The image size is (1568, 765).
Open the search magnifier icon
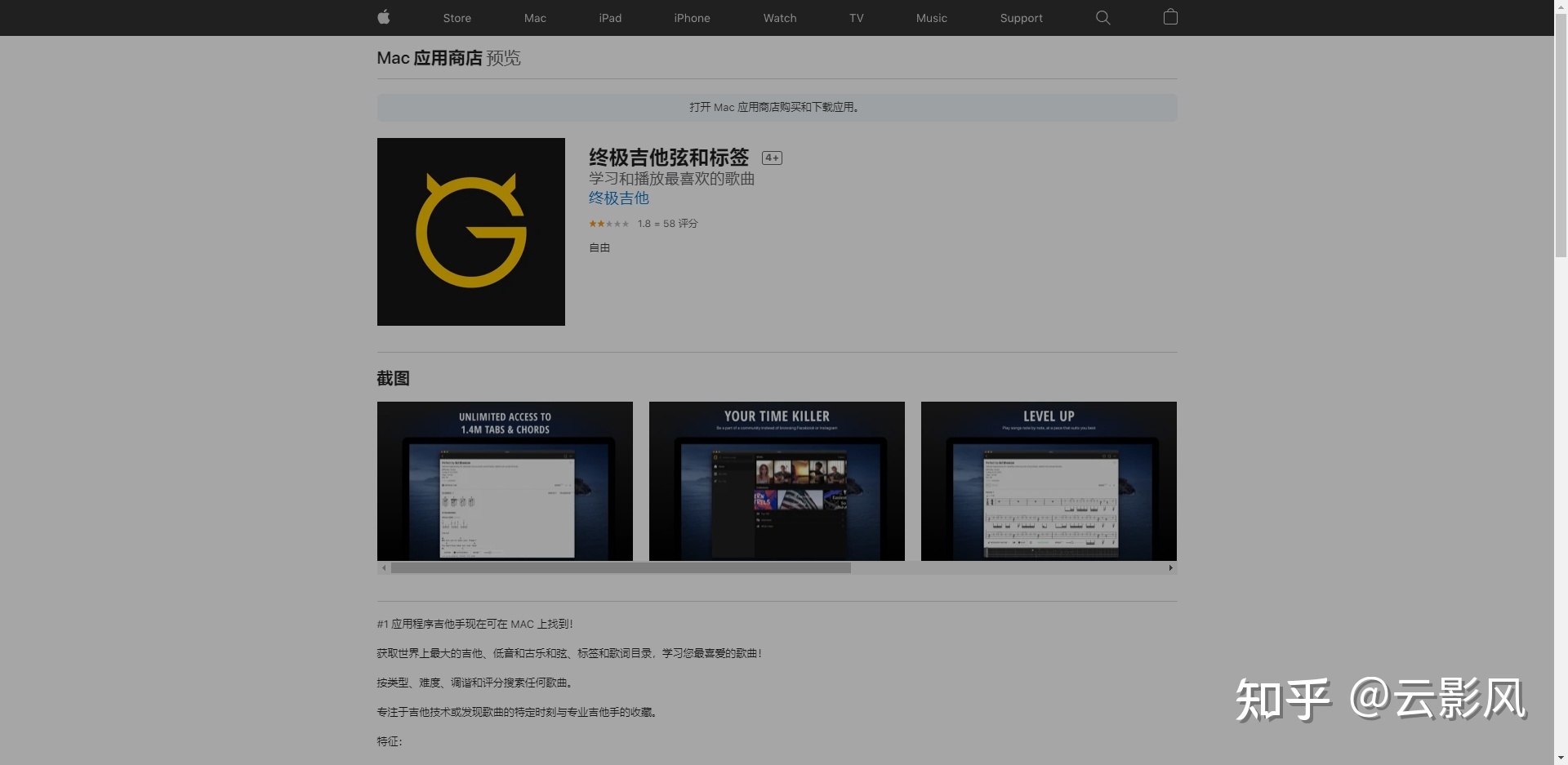tap(1102, 17)
